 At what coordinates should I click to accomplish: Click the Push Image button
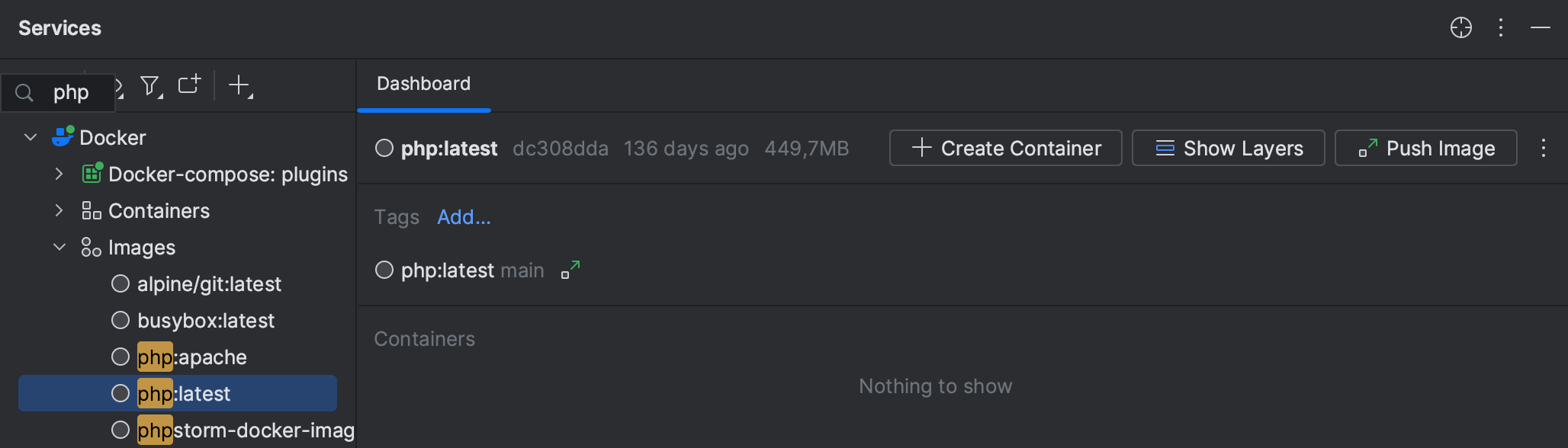1425,148
